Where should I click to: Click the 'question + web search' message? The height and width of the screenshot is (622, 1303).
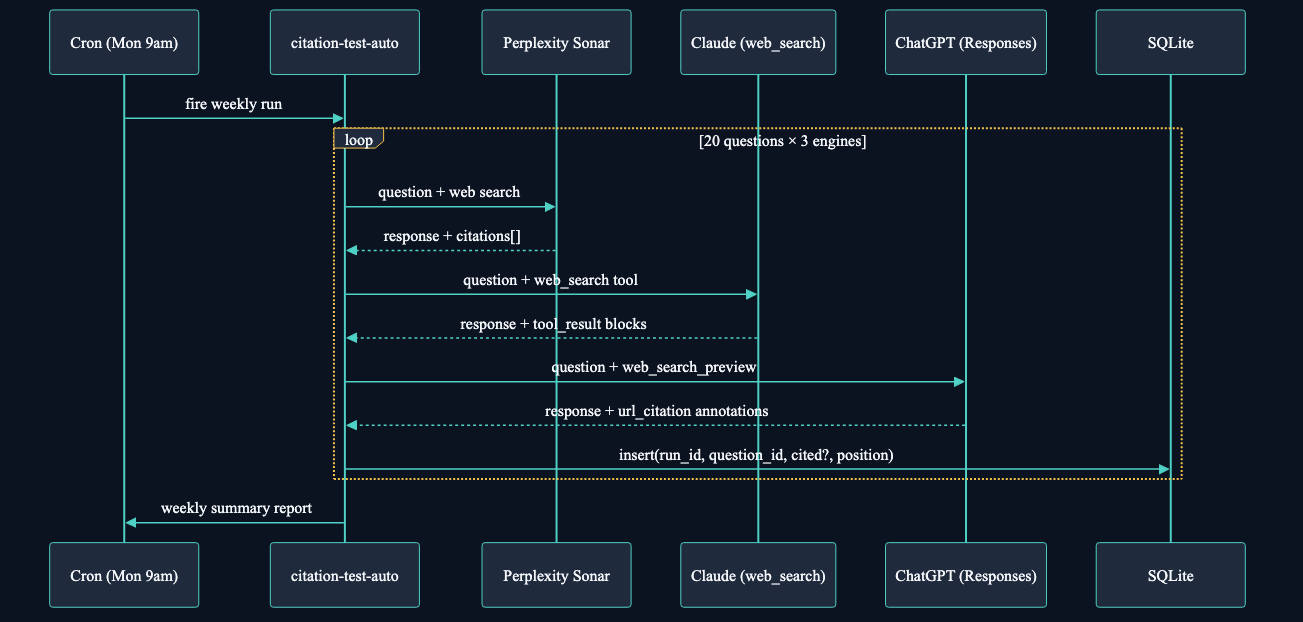(449, 191)
